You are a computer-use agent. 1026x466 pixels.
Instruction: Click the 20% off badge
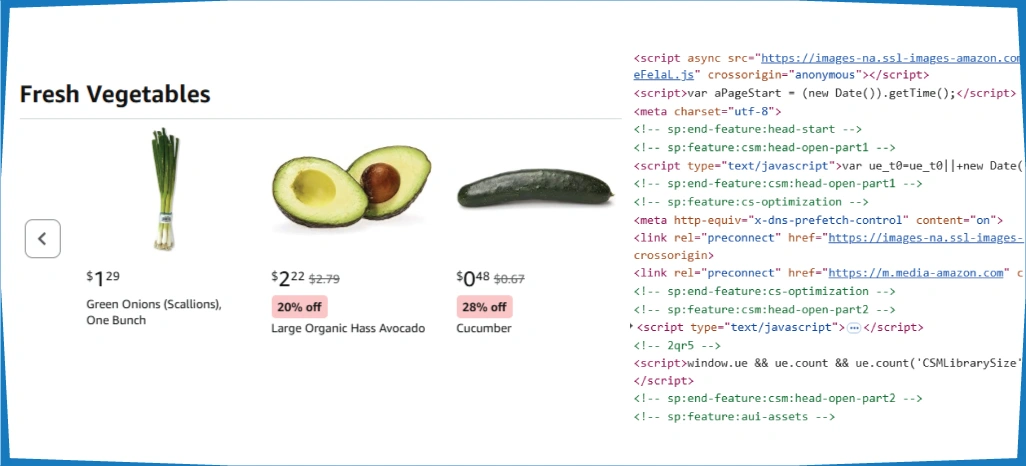tap(300, 307)
